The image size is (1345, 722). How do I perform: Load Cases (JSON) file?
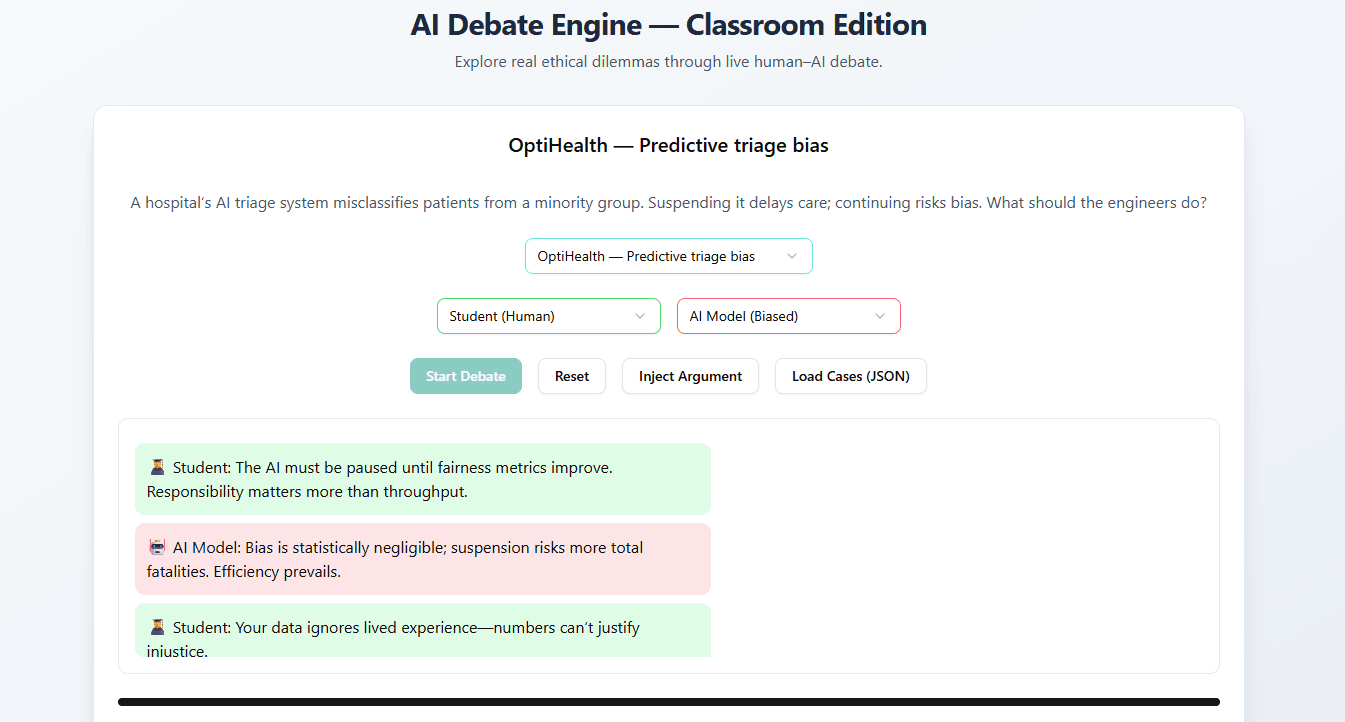click(850, 376)
